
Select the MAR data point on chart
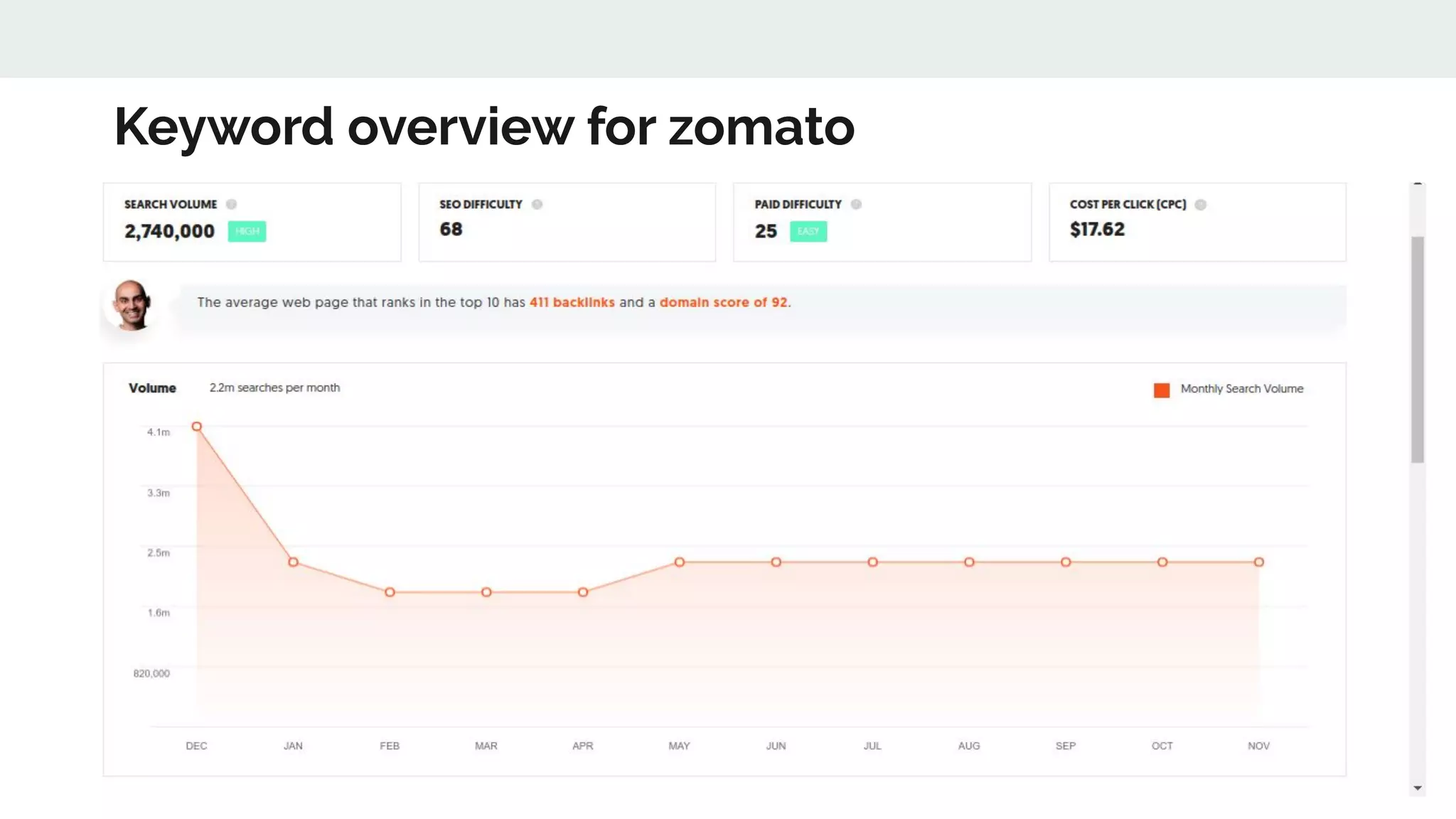(x=486, y=592)
